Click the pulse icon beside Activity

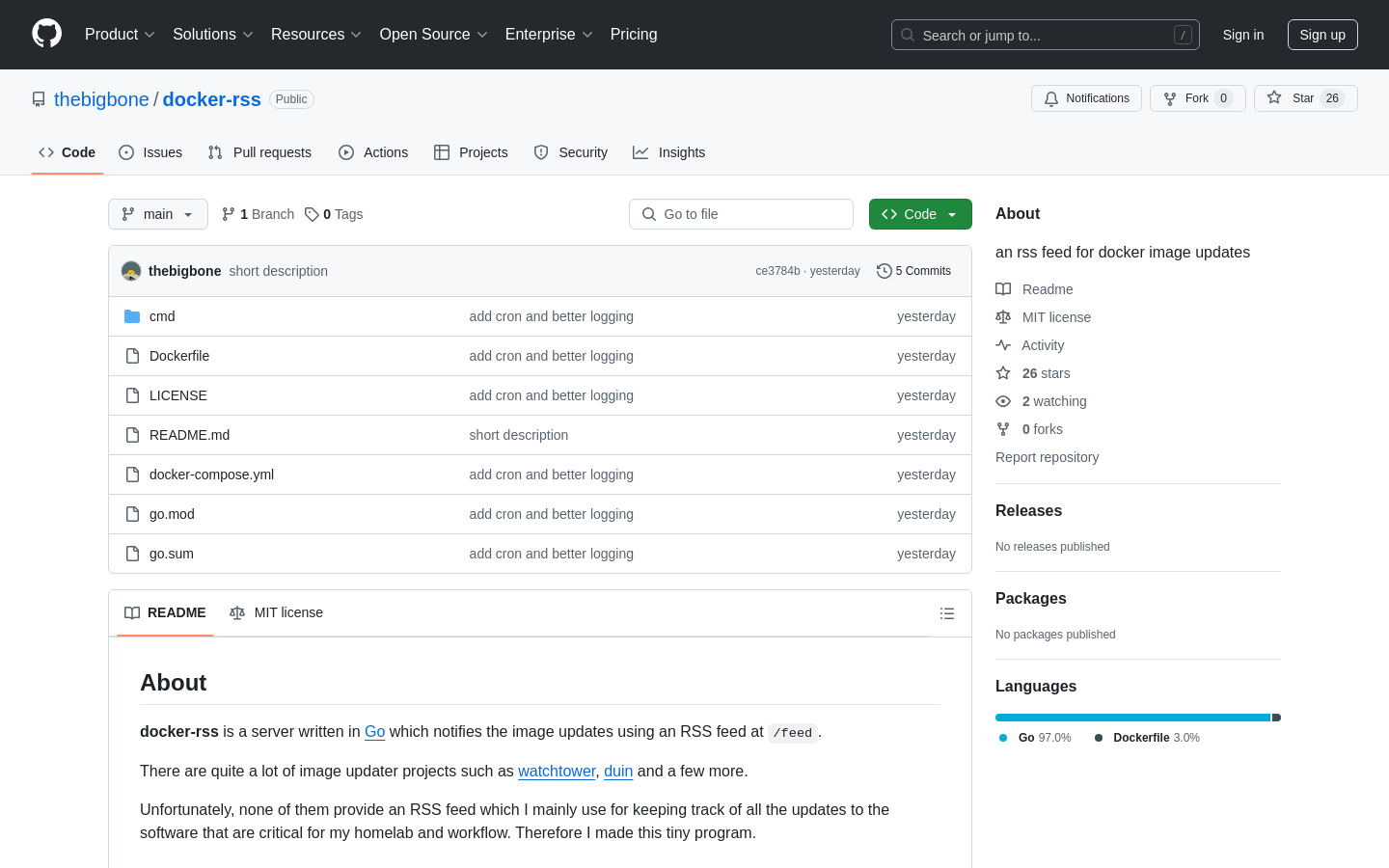click(1003, 345)
